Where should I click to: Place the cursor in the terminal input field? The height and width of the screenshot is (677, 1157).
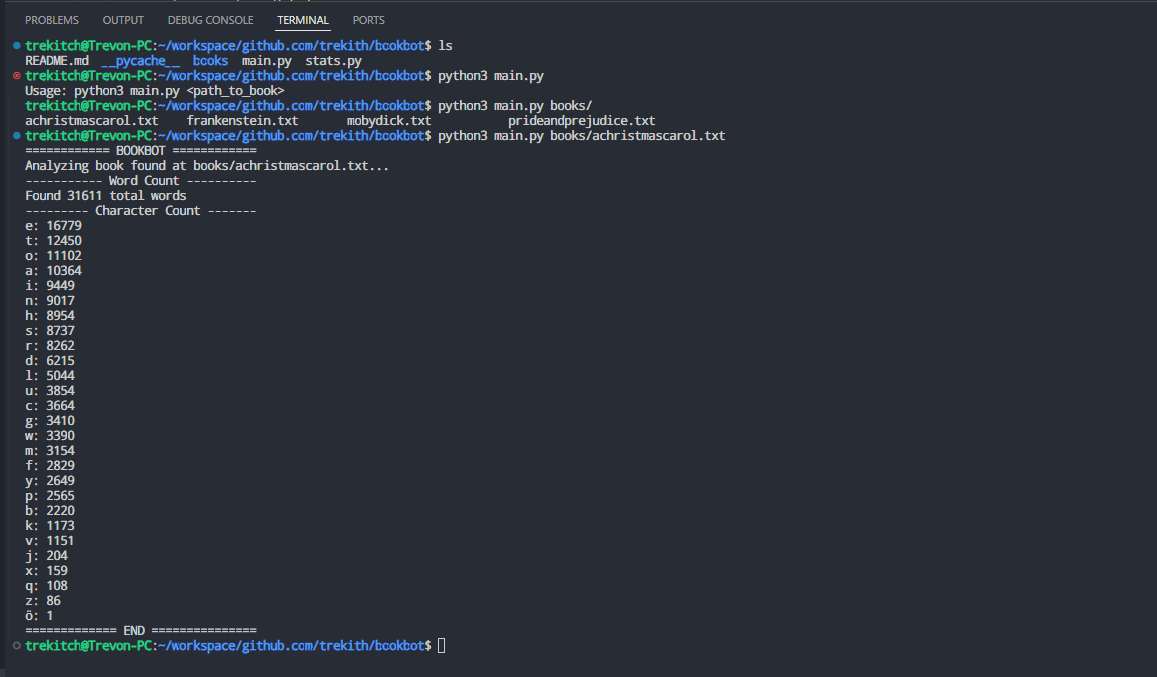coord(441,645)
